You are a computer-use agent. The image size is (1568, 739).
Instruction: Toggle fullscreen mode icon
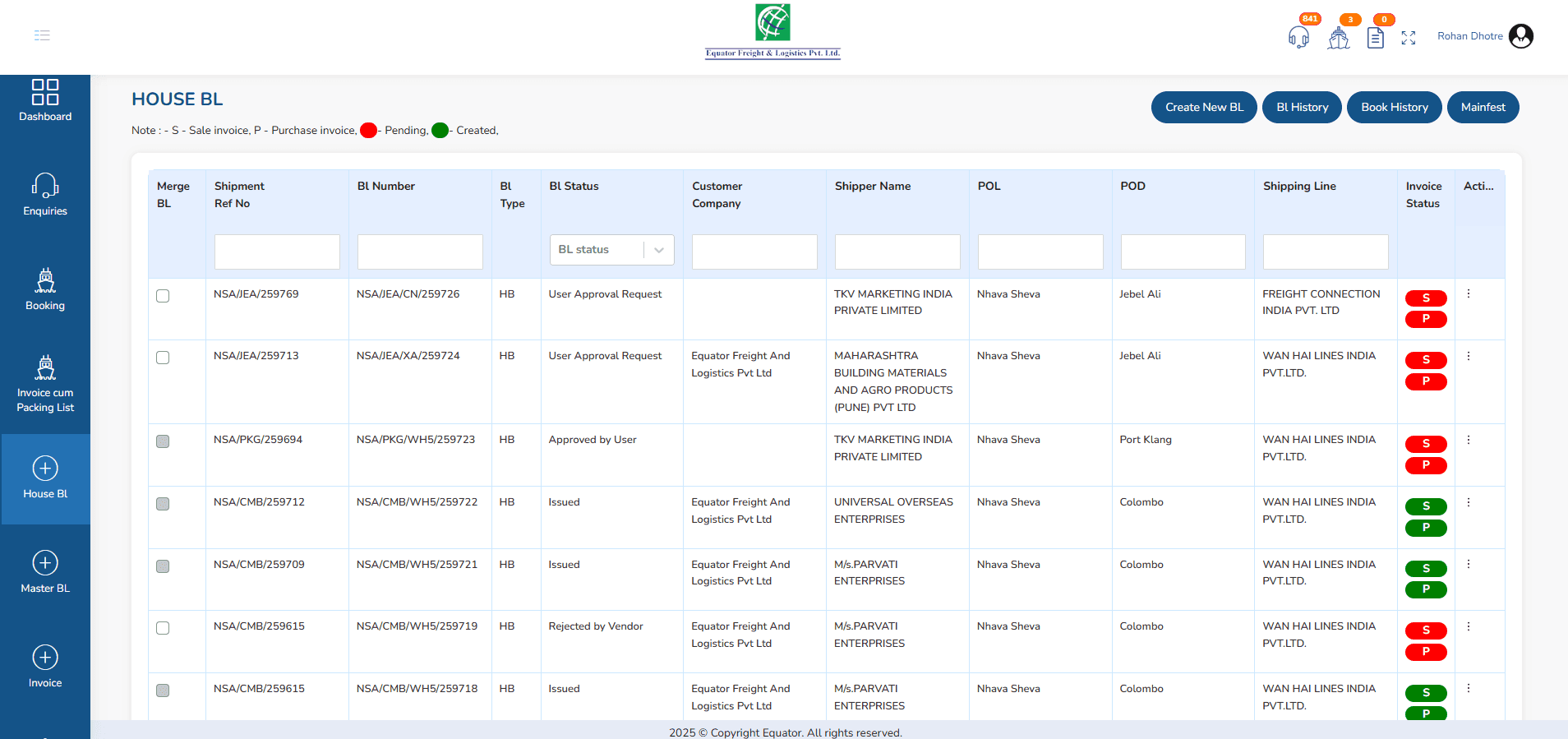[x=1409, y=38]
